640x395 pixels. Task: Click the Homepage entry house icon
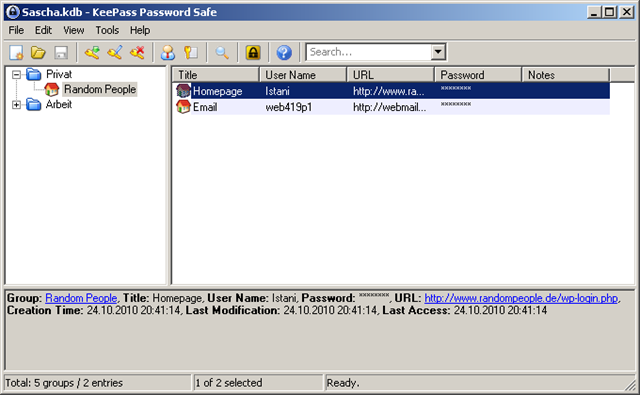point(183,91)
